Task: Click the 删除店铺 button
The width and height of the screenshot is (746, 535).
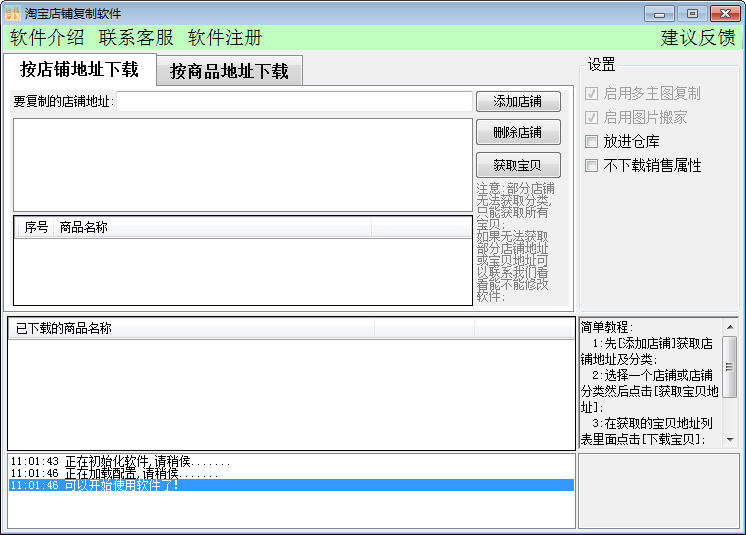Action: coord(518,132)
